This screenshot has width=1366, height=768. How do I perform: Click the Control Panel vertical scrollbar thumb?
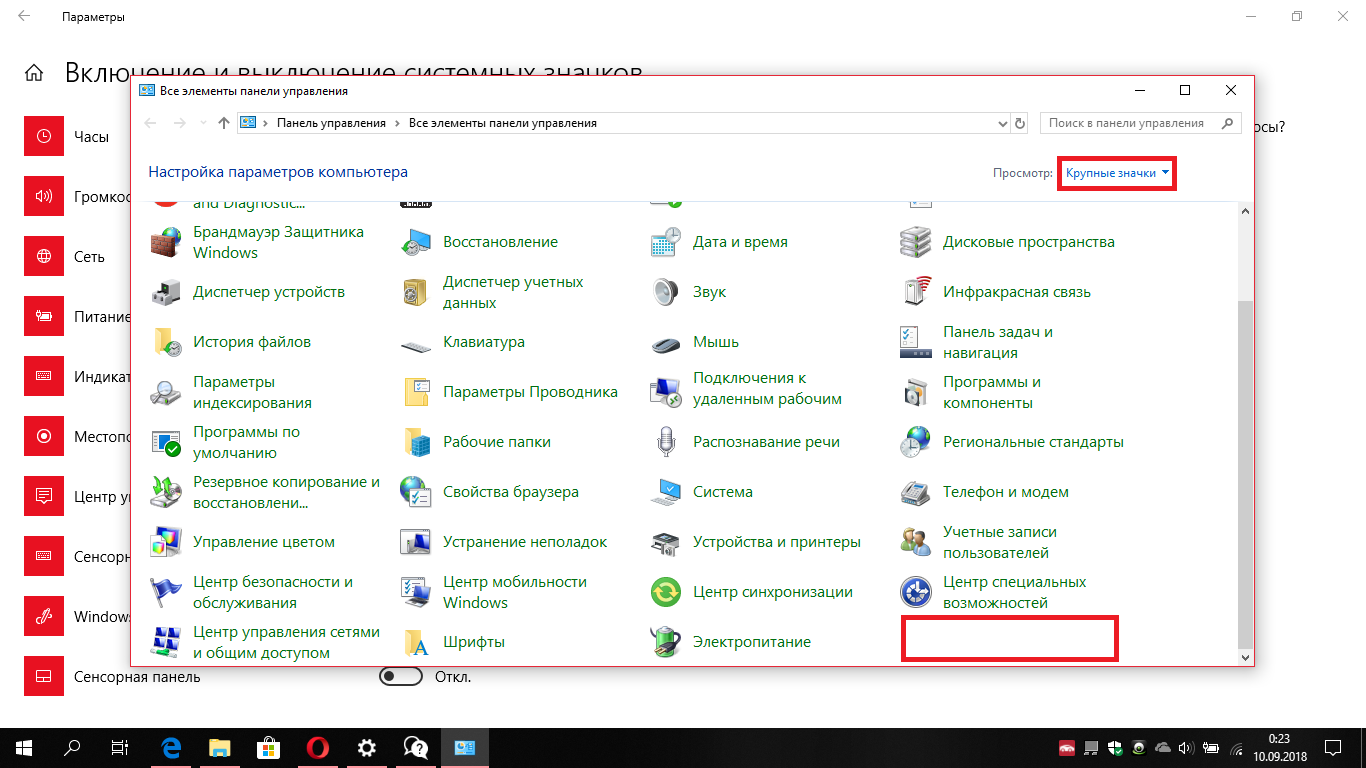click(1245, 474)
